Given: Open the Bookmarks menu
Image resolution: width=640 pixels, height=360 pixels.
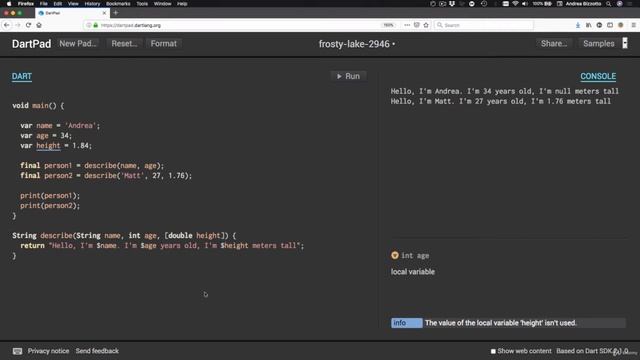Looking at the screenshot, I should coord(118,4).
